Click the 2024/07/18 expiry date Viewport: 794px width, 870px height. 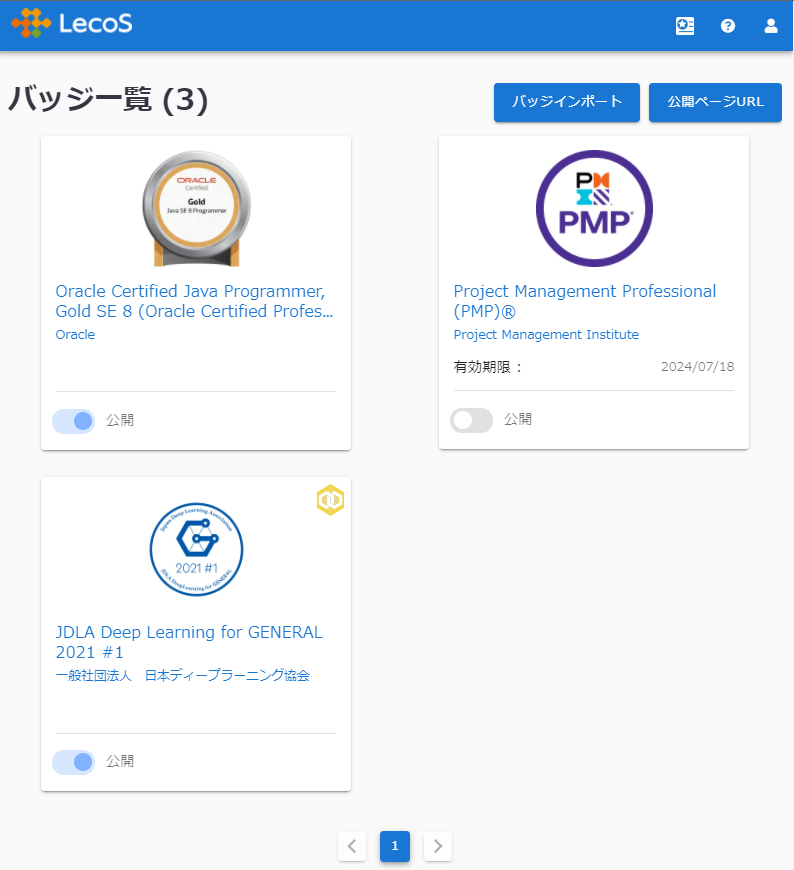pyautogui.click(x=697, y=366)
